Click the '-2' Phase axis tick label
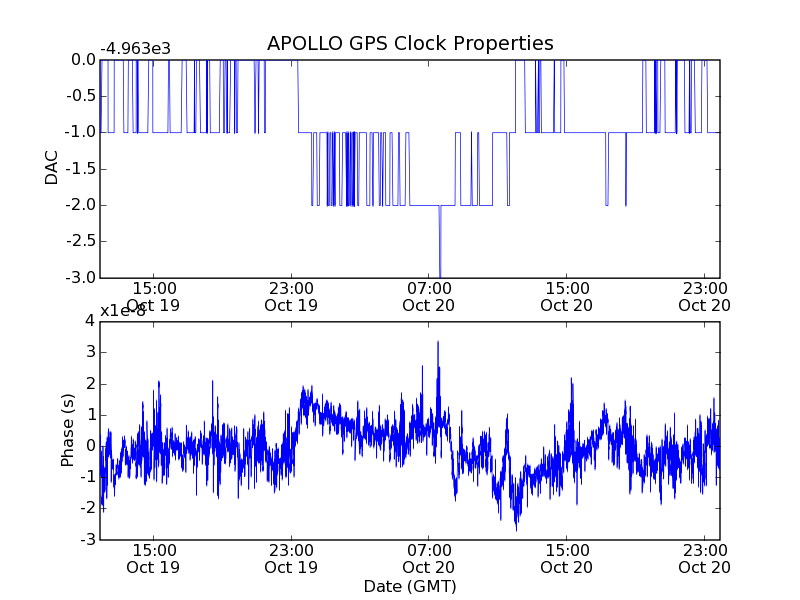 [x=88, y=508]
